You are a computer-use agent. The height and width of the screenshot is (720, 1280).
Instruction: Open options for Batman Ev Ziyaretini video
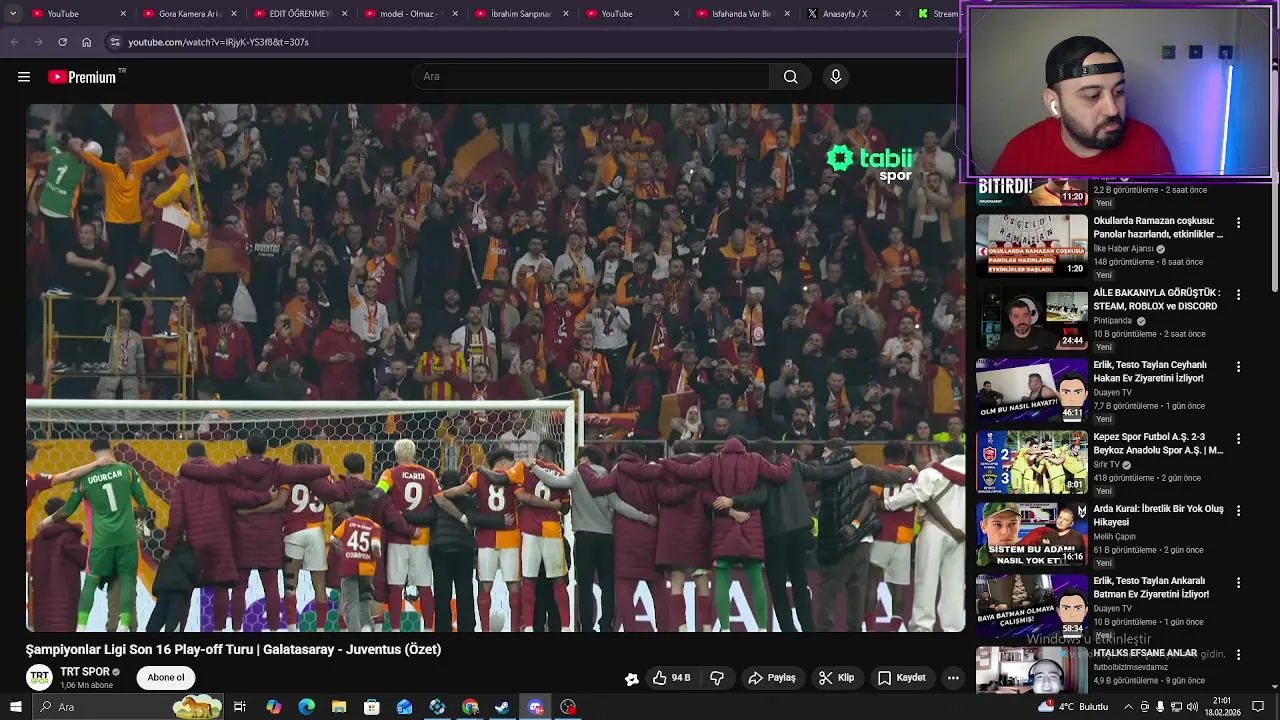click(1238, 583)
